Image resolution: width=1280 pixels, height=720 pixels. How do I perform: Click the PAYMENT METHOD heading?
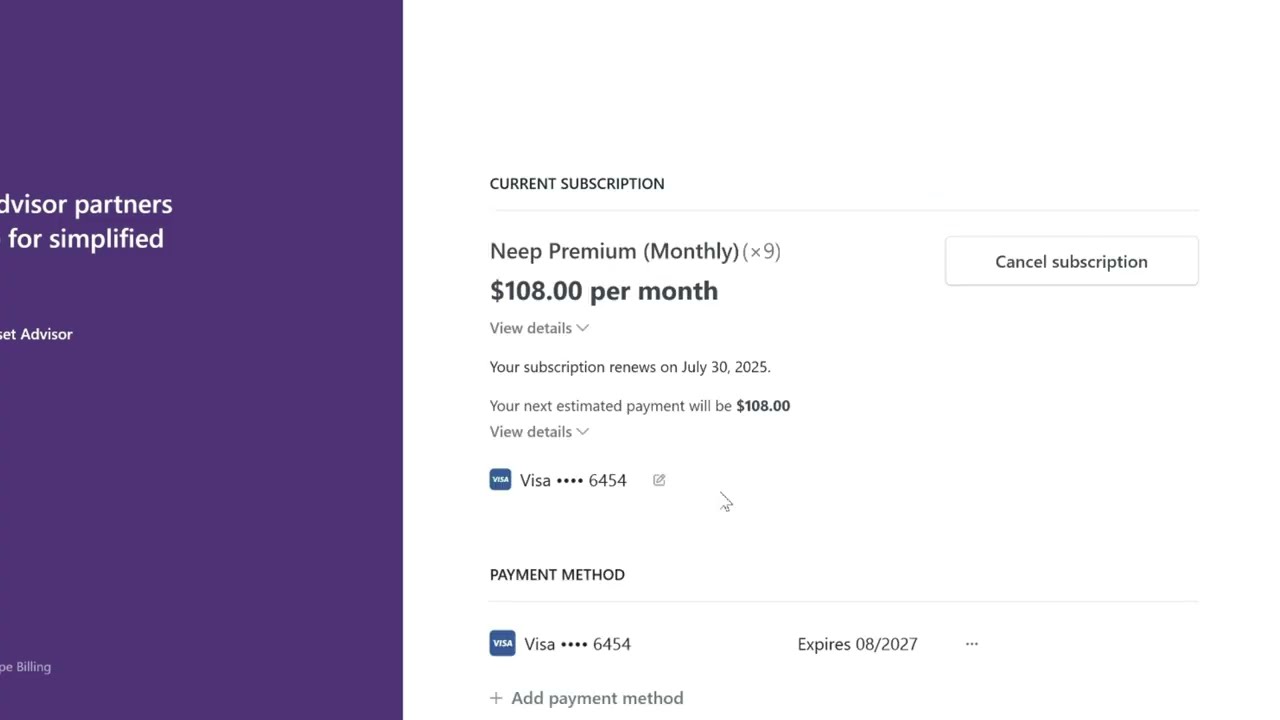coord(557,575)
